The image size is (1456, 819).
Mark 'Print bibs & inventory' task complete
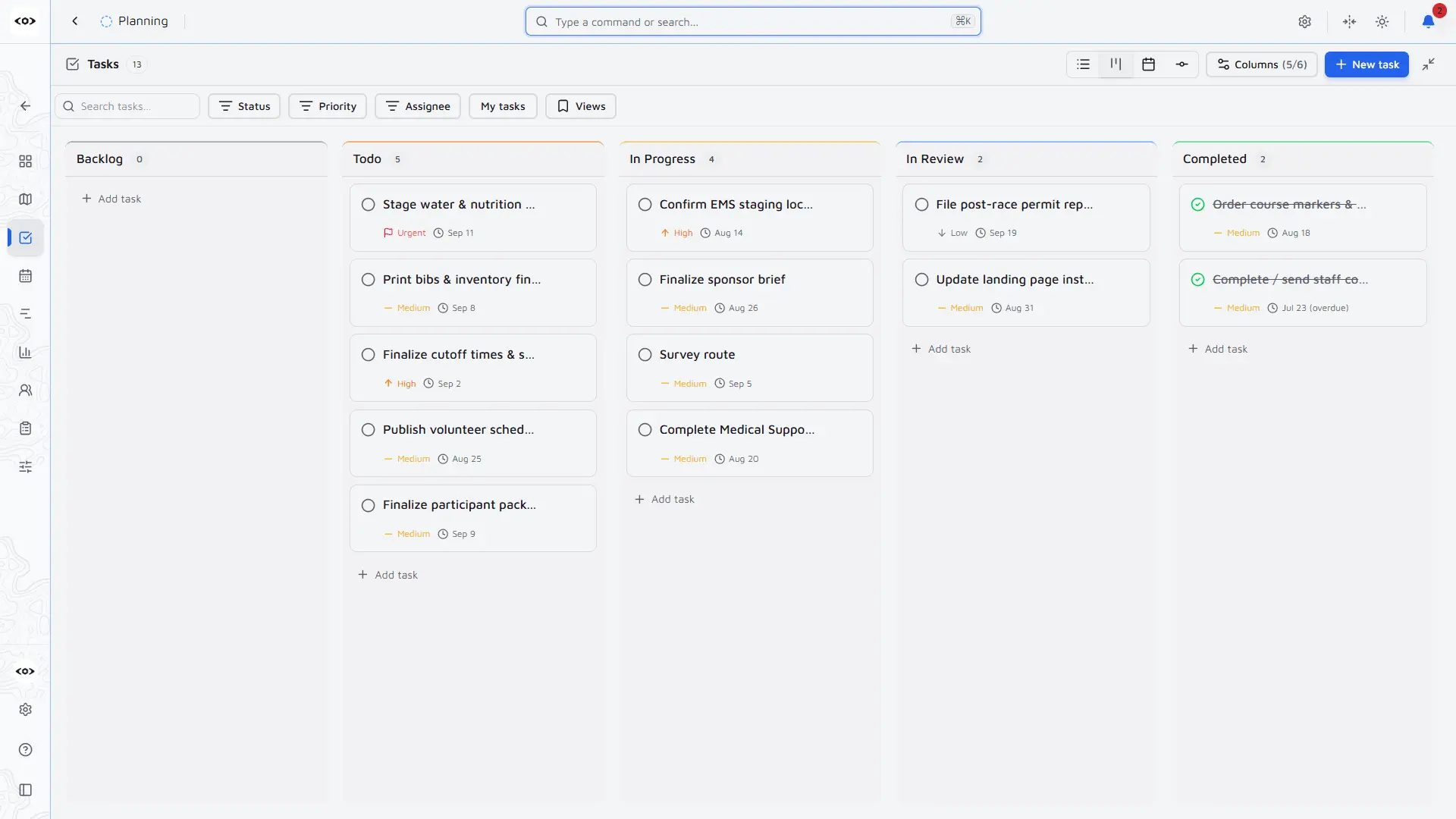[x=369, y=280]
